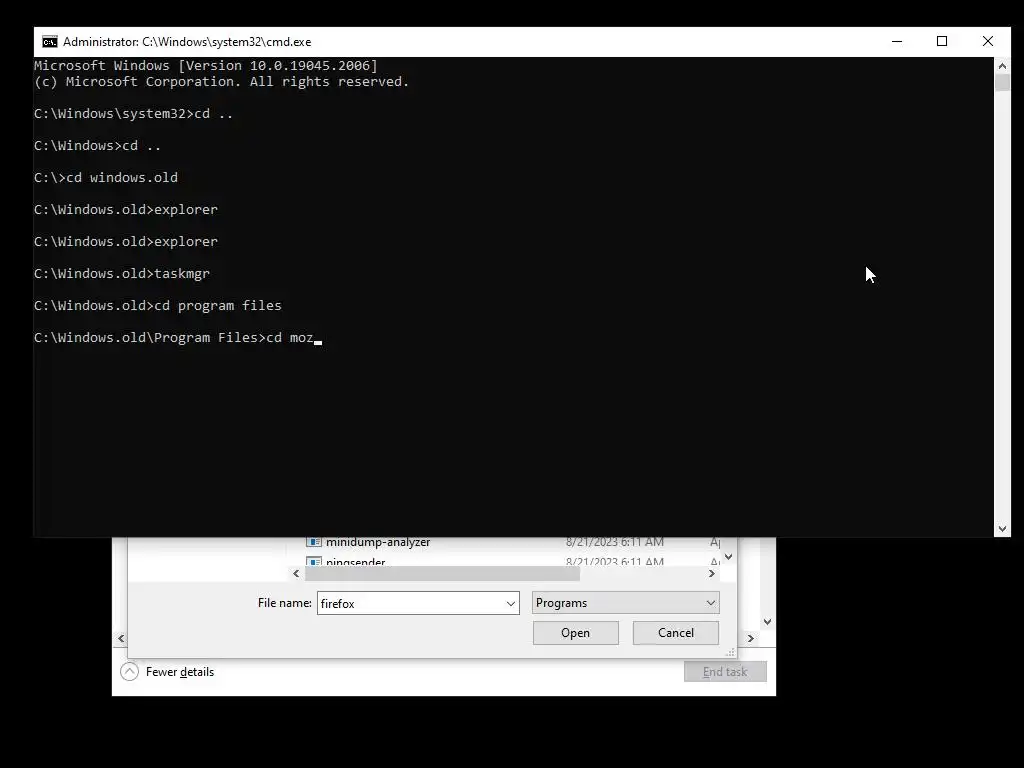Click the file list horizontal scrollbar thumb
This screenshot has width=1024, height=768.
coord(442,573)
